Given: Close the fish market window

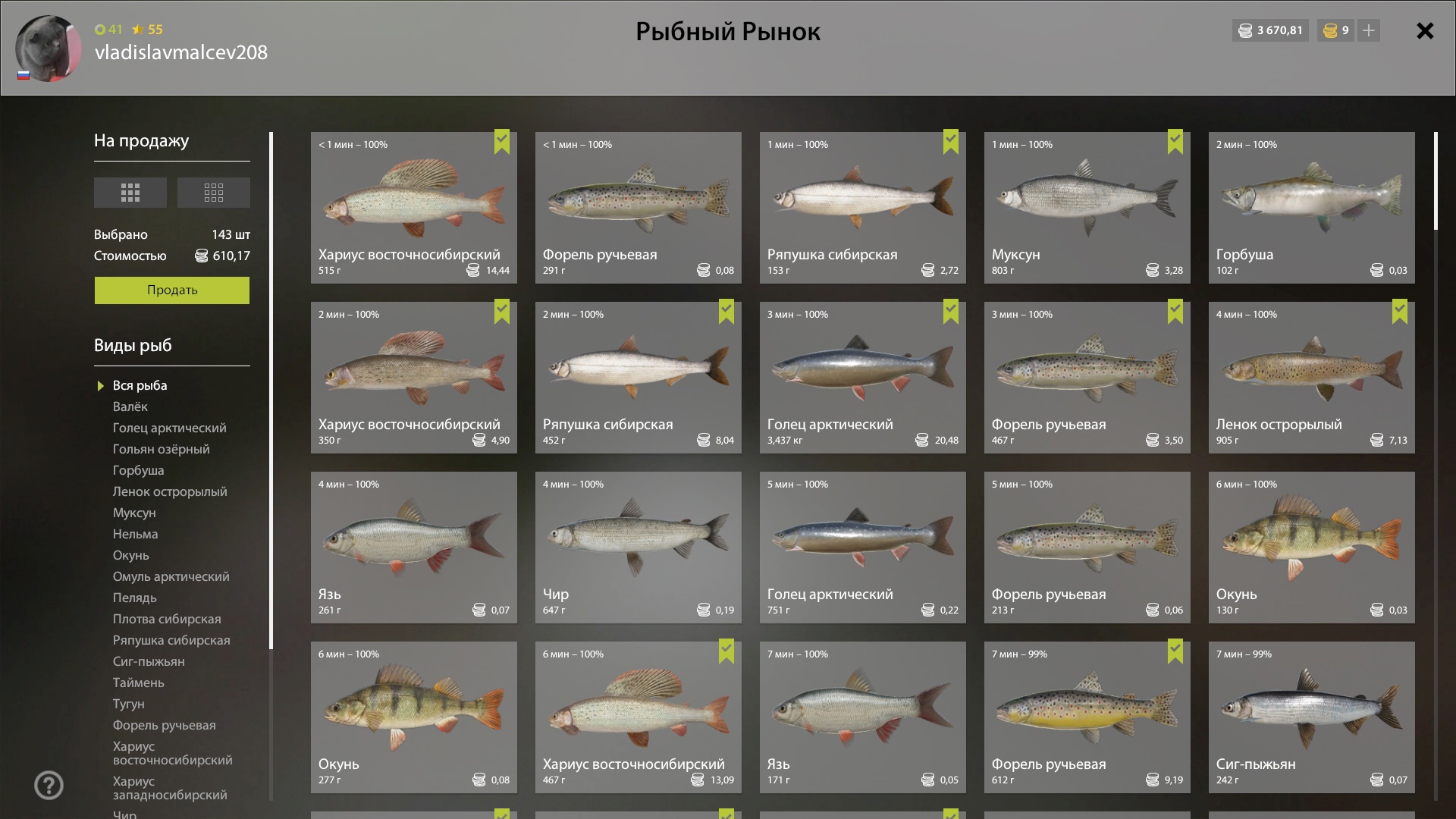Looking at the screenshot, I should pyautogui.click(x=1425, y=30).
